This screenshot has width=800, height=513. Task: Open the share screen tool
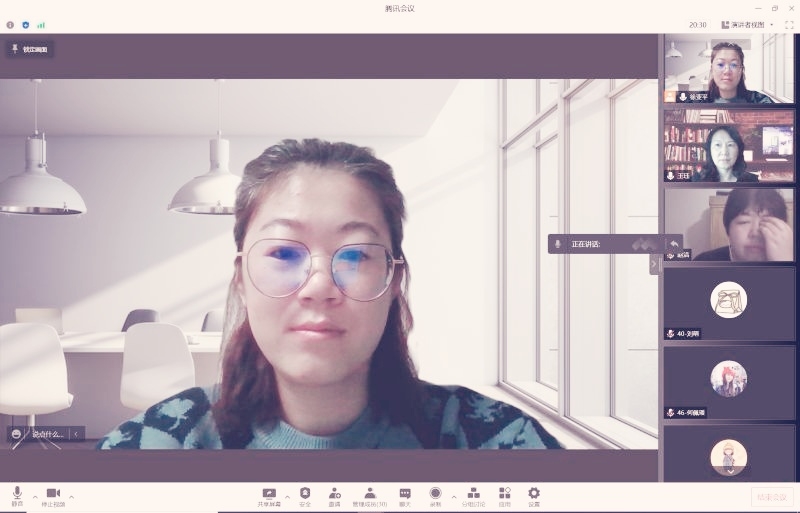click(269, 495)
